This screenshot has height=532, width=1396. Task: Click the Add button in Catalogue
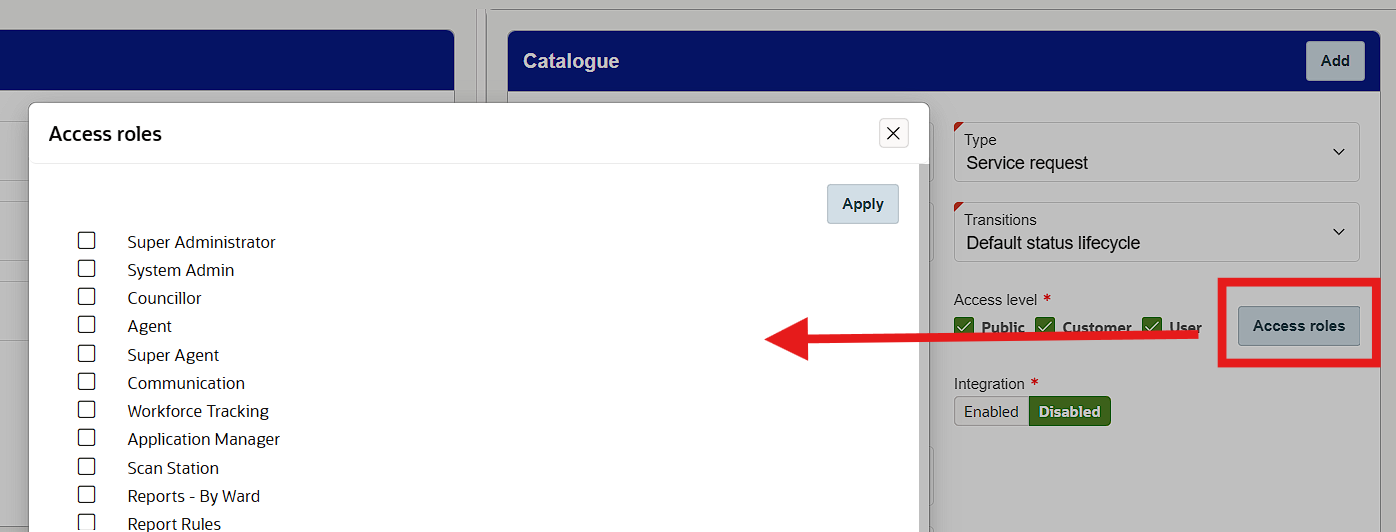1335,61
